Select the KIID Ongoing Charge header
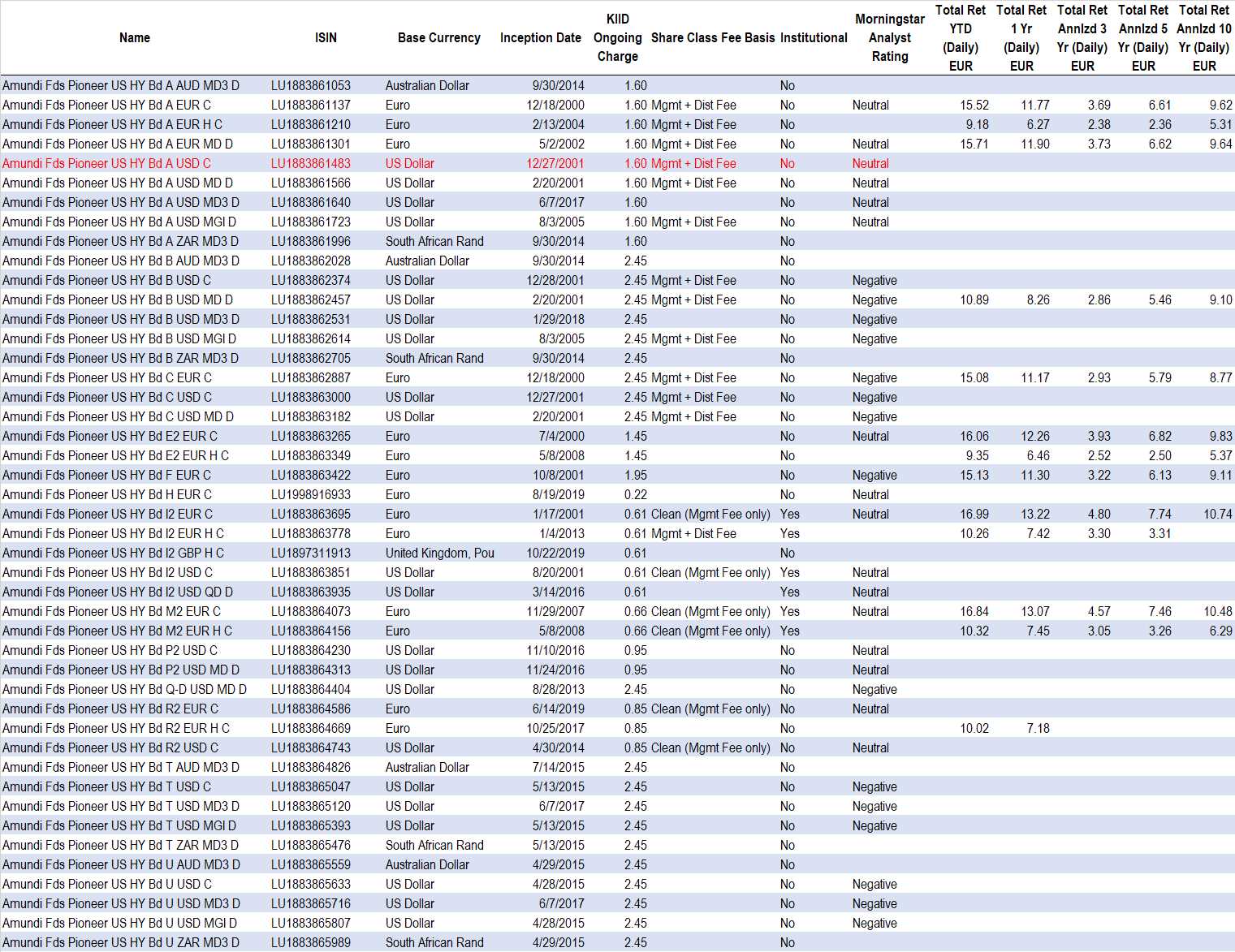 pos(617,37)
